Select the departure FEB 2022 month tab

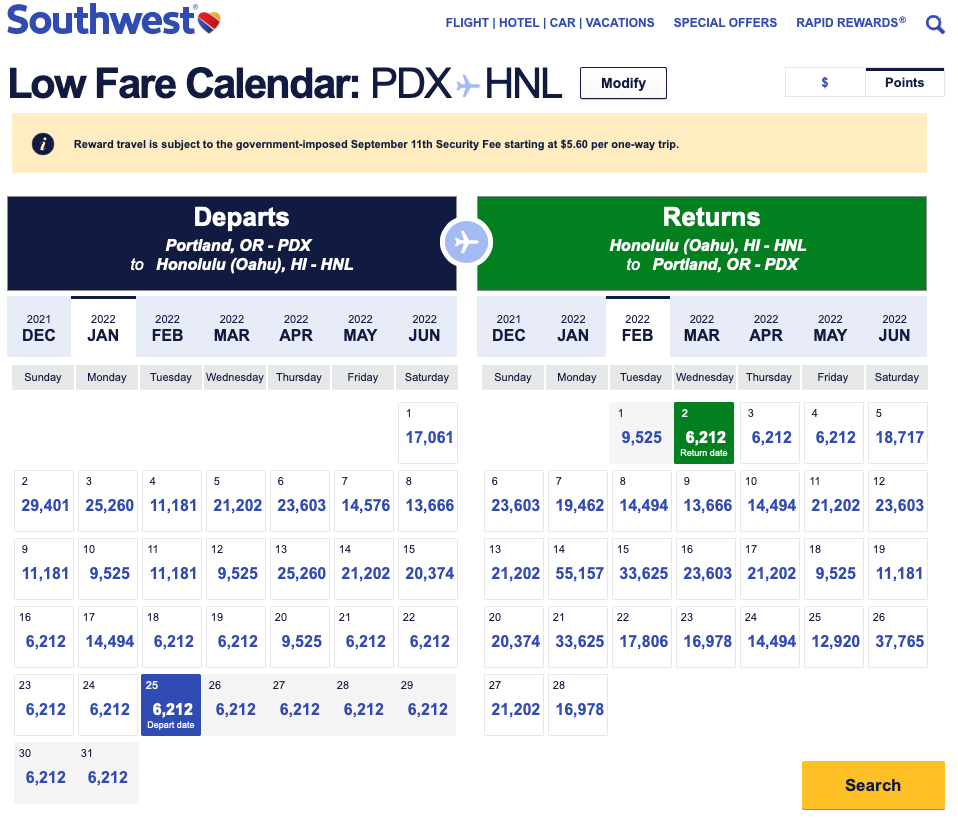(x=167, y=327)
